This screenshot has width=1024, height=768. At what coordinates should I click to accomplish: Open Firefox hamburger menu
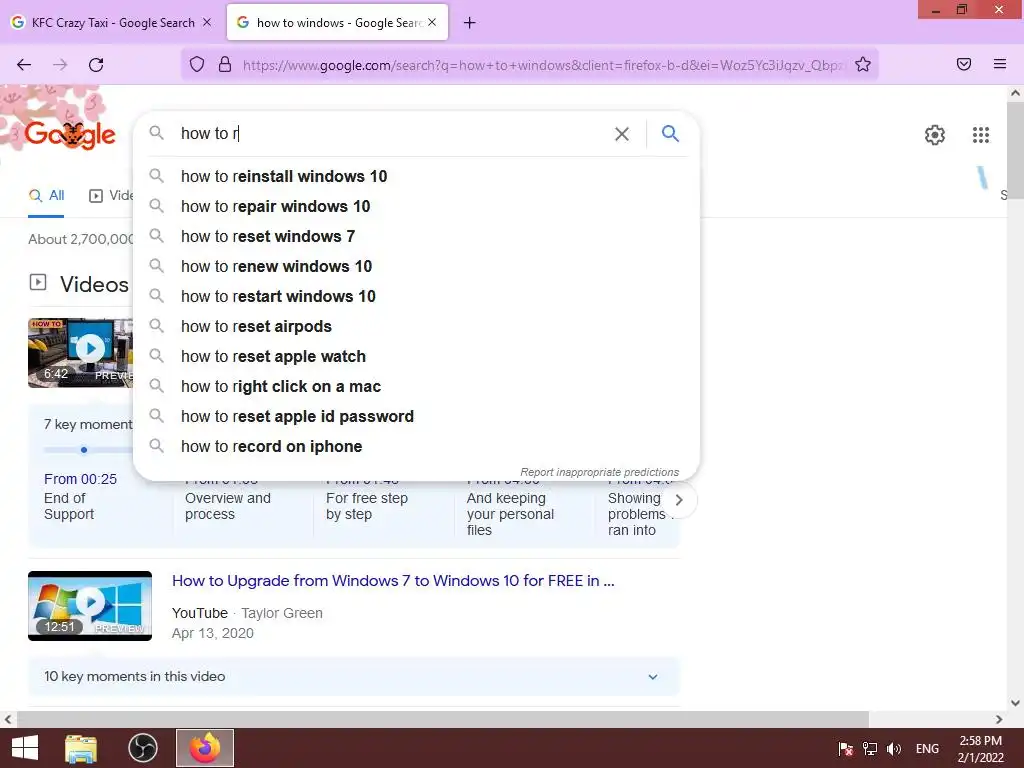click(999, 64)
